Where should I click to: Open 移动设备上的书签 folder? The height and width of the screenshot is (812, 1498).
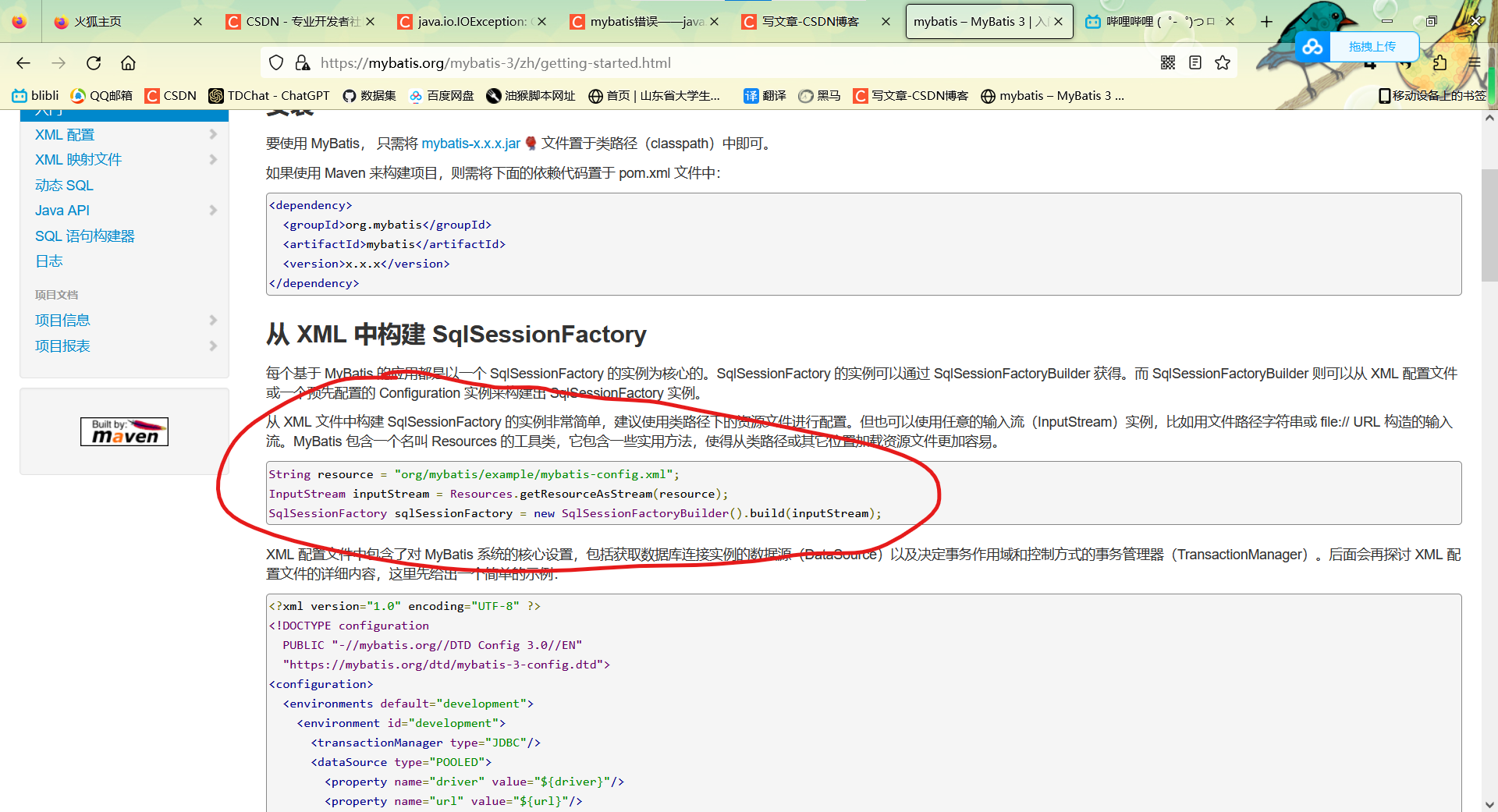point(1432,96)
